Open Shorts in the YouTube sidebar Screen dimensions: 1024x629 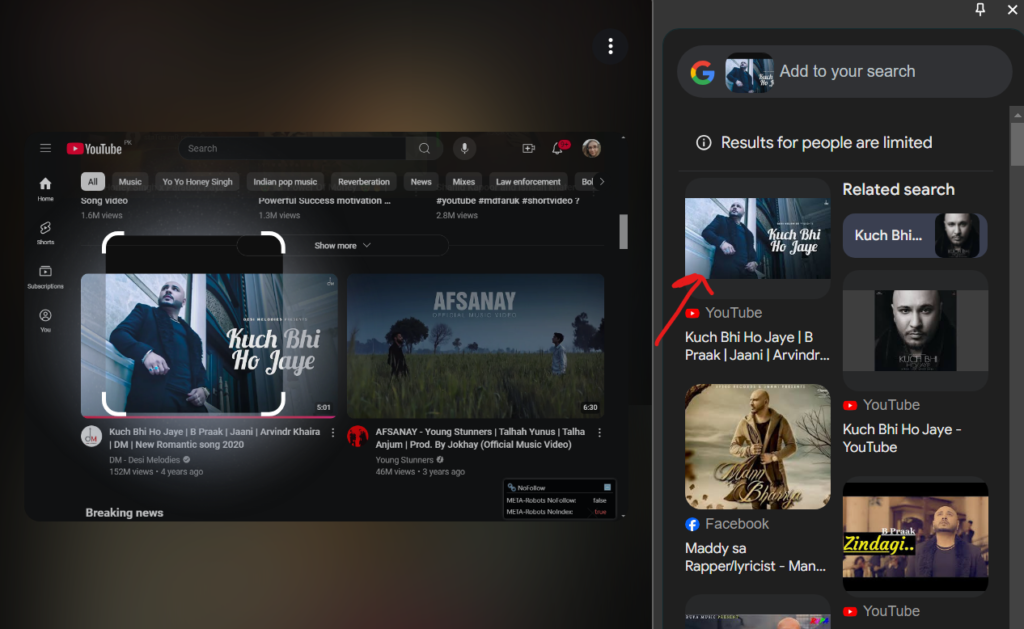click(45, 233)
